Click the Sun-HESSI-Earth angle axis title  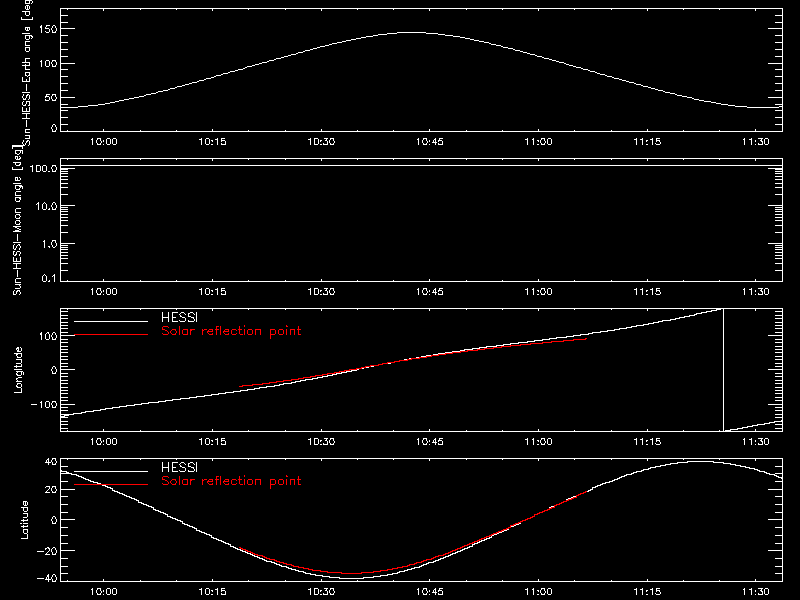[x=27, y=73]
